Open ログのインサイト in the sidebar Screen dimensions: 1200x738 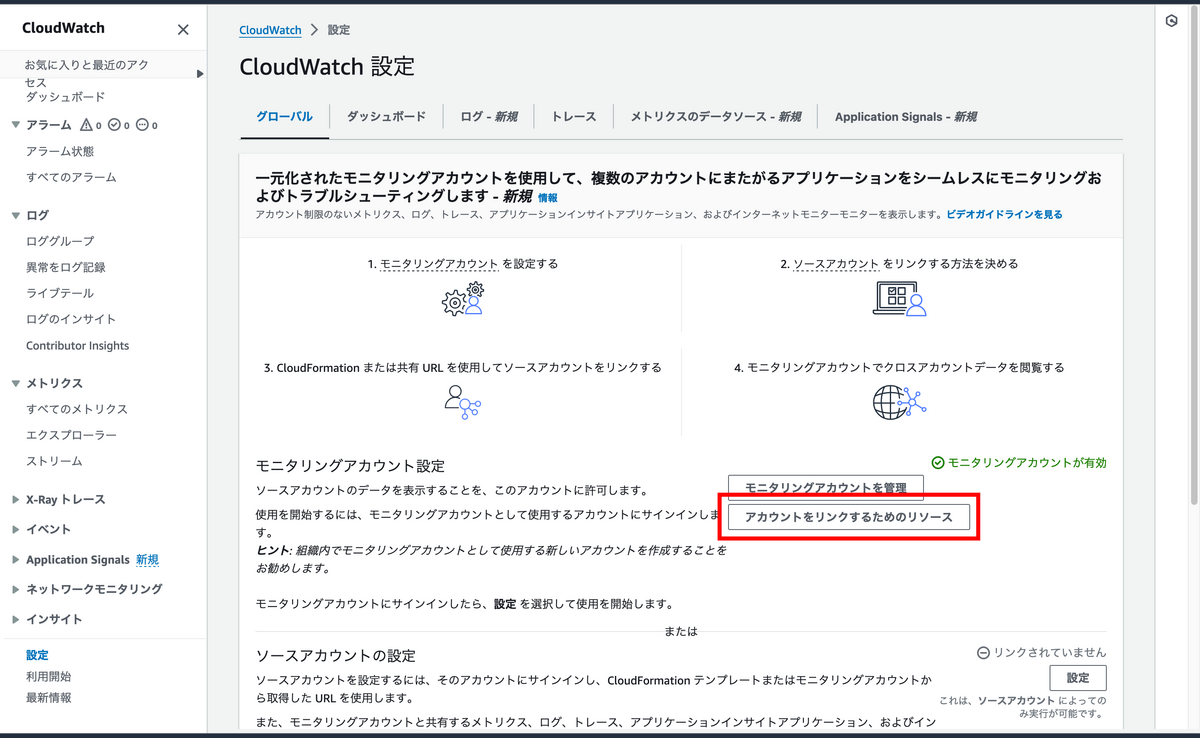point(71,319)
